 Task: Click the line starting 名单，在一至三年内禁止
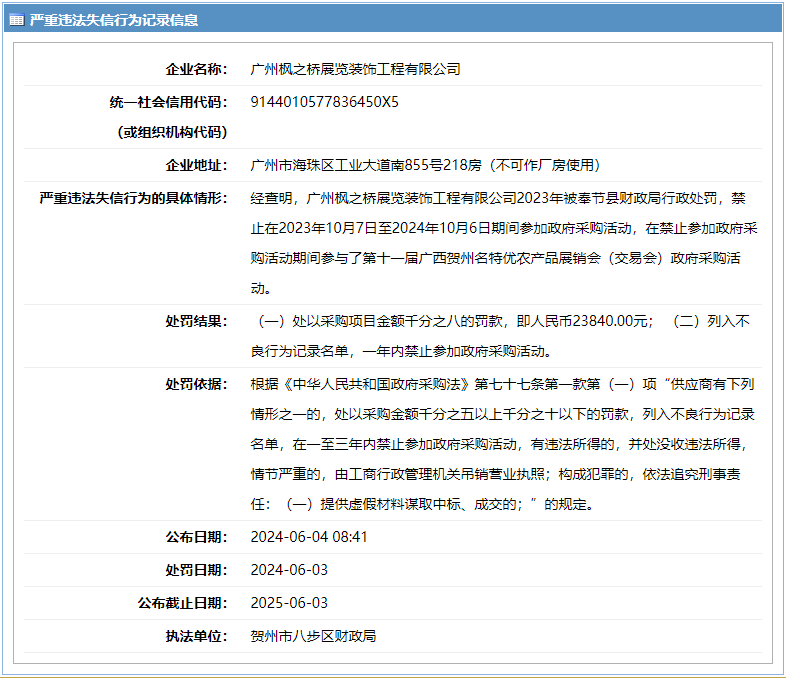click(499, 444)
